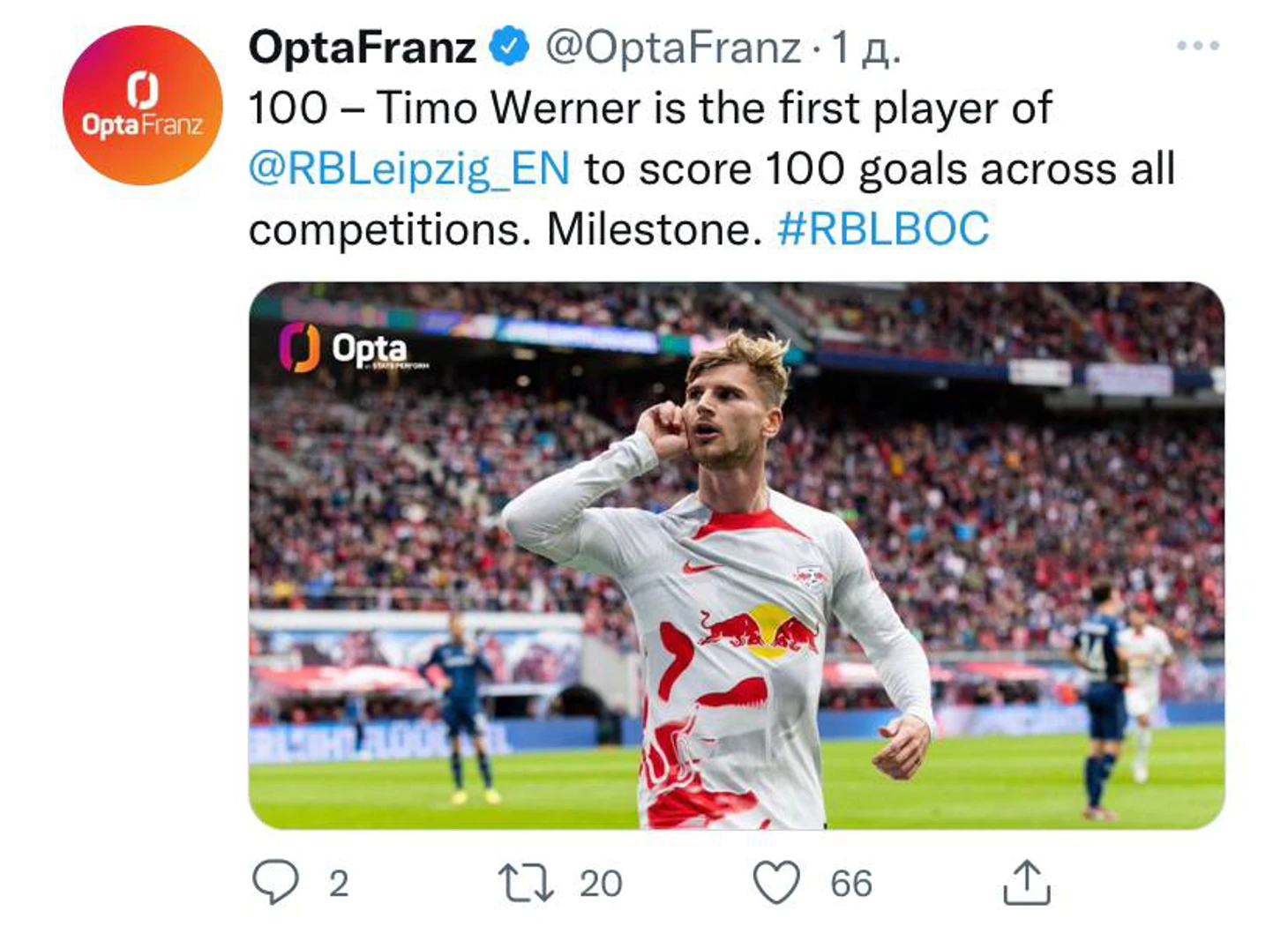This screenshot has width=1288, height=941.
Task: Click the Opta logo watermark in photo
Action: click(353, 348)
